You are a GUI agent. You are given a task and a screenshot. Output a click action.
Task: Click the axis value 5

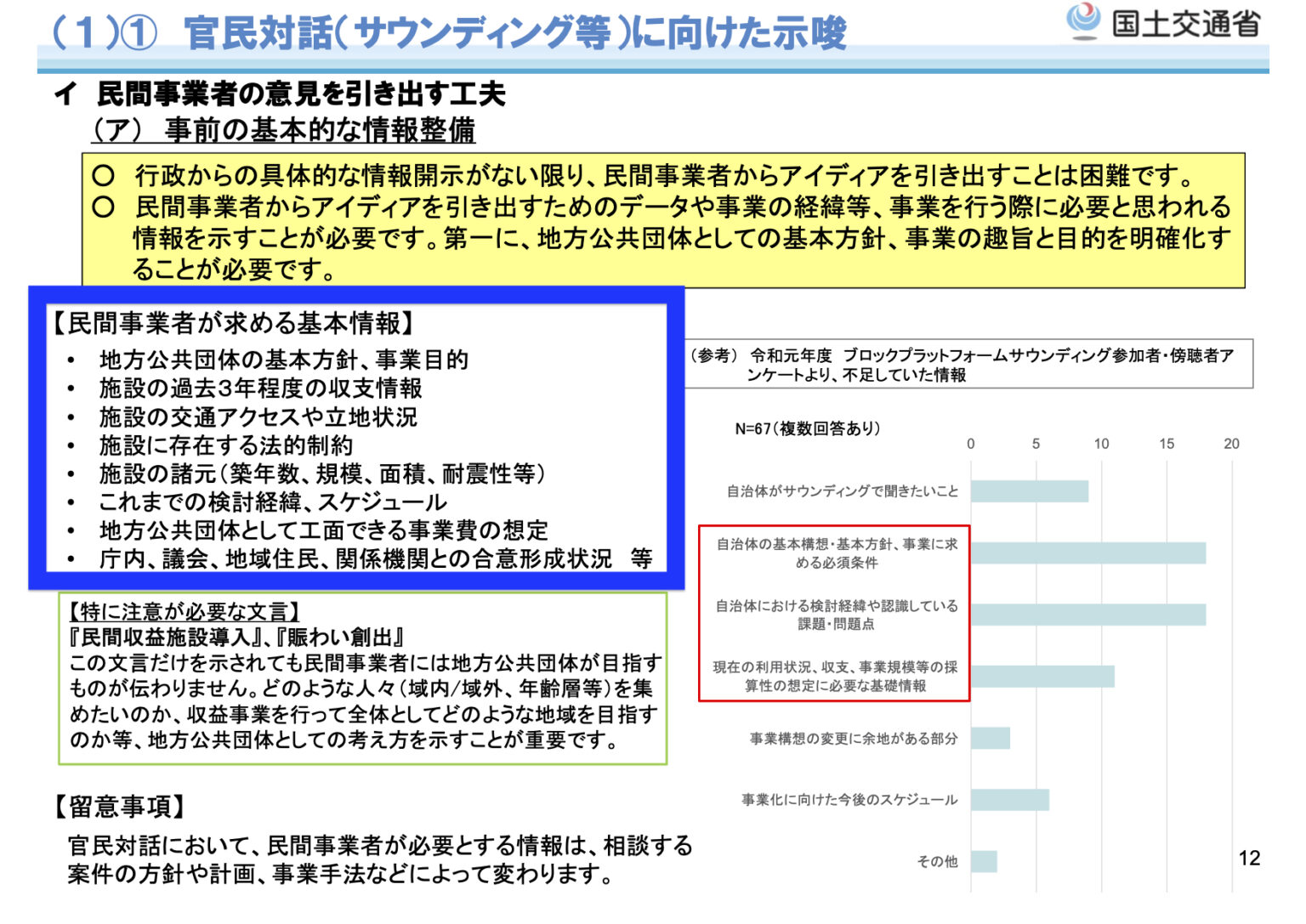click(x=1036, y=444)
